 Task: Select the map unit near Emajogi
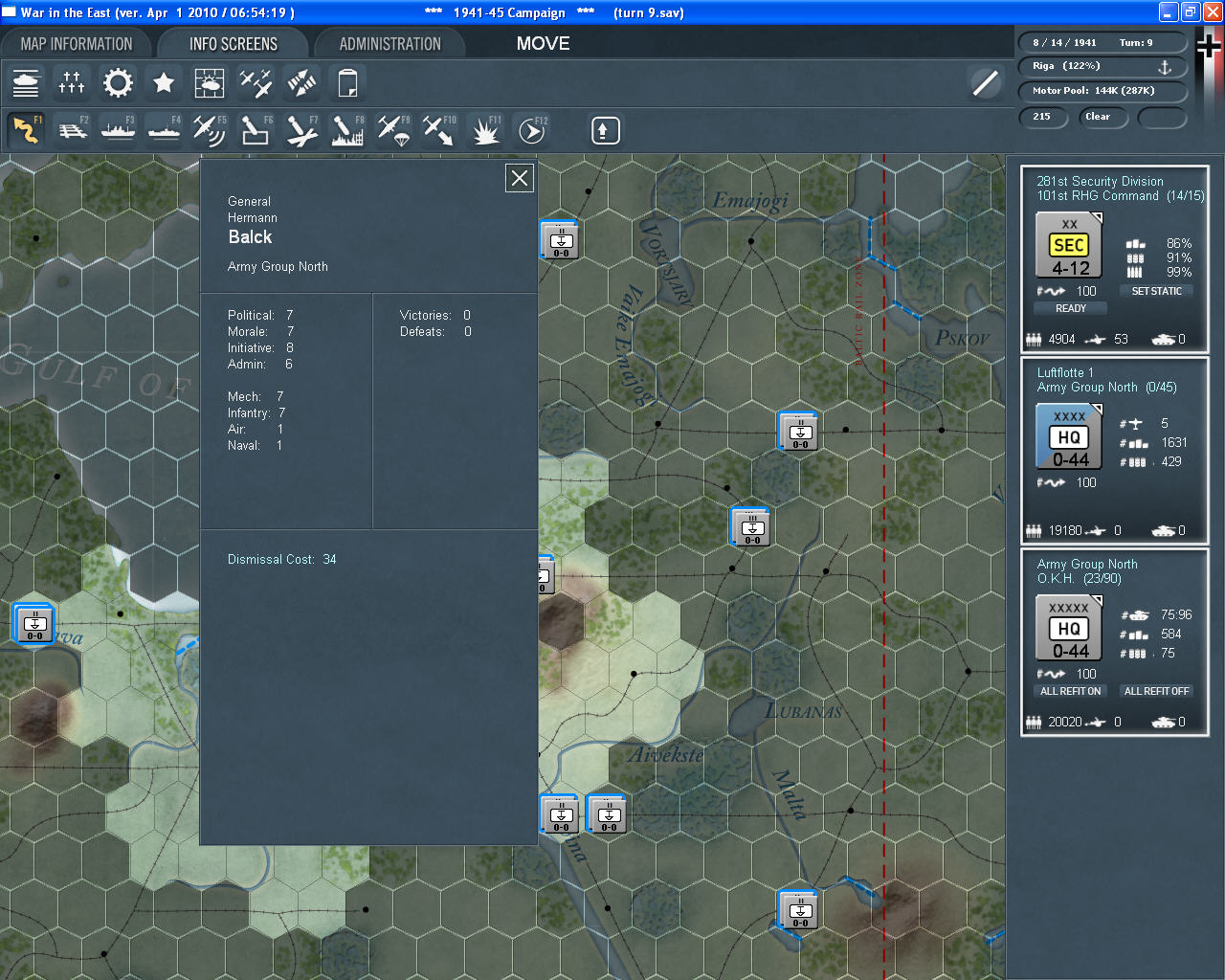(561, 240)
